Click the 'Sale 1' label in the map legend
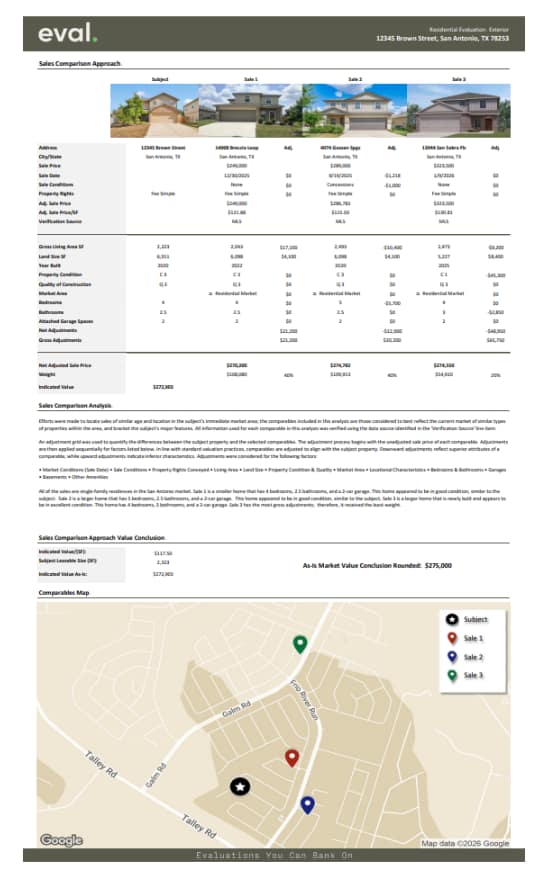This screenshot has height=887, width=550. click(x=474, y=638)
